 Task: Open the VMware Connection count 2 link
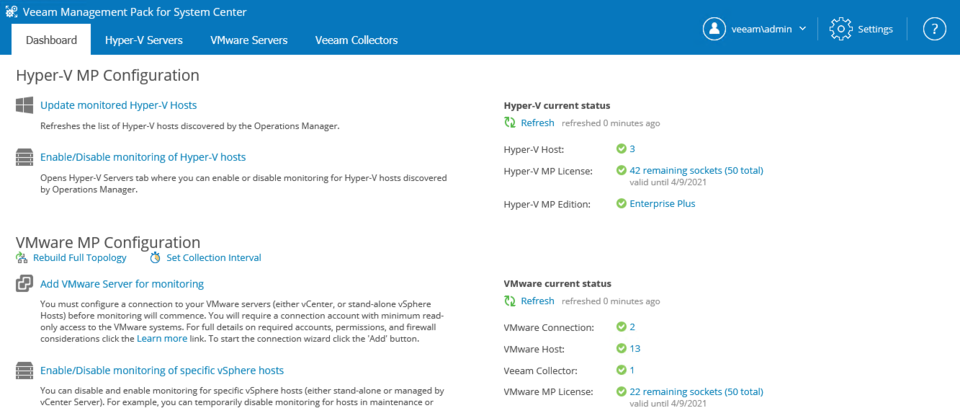[x=632, y=327]
